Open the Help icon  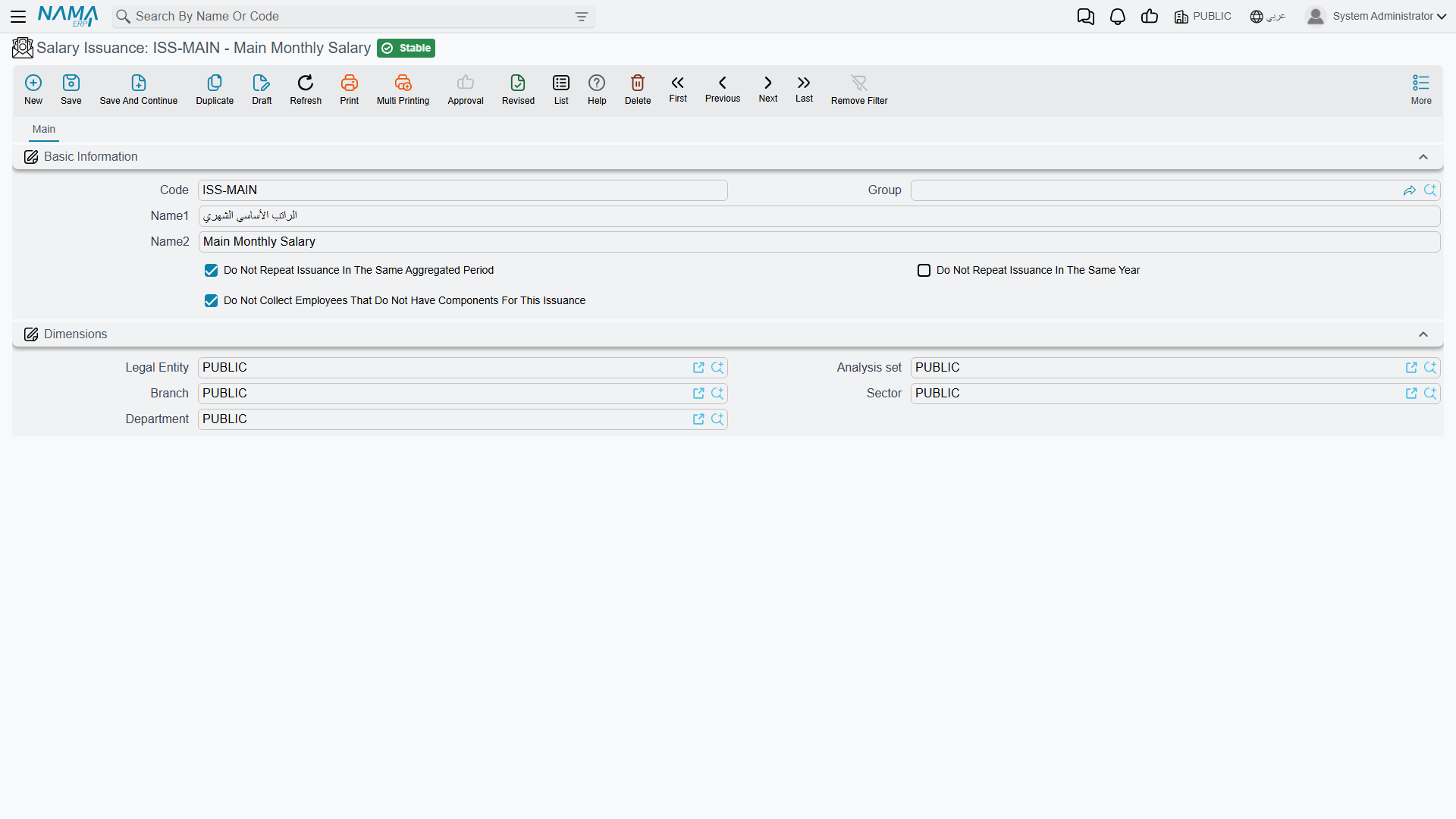(x=597, y=83)
